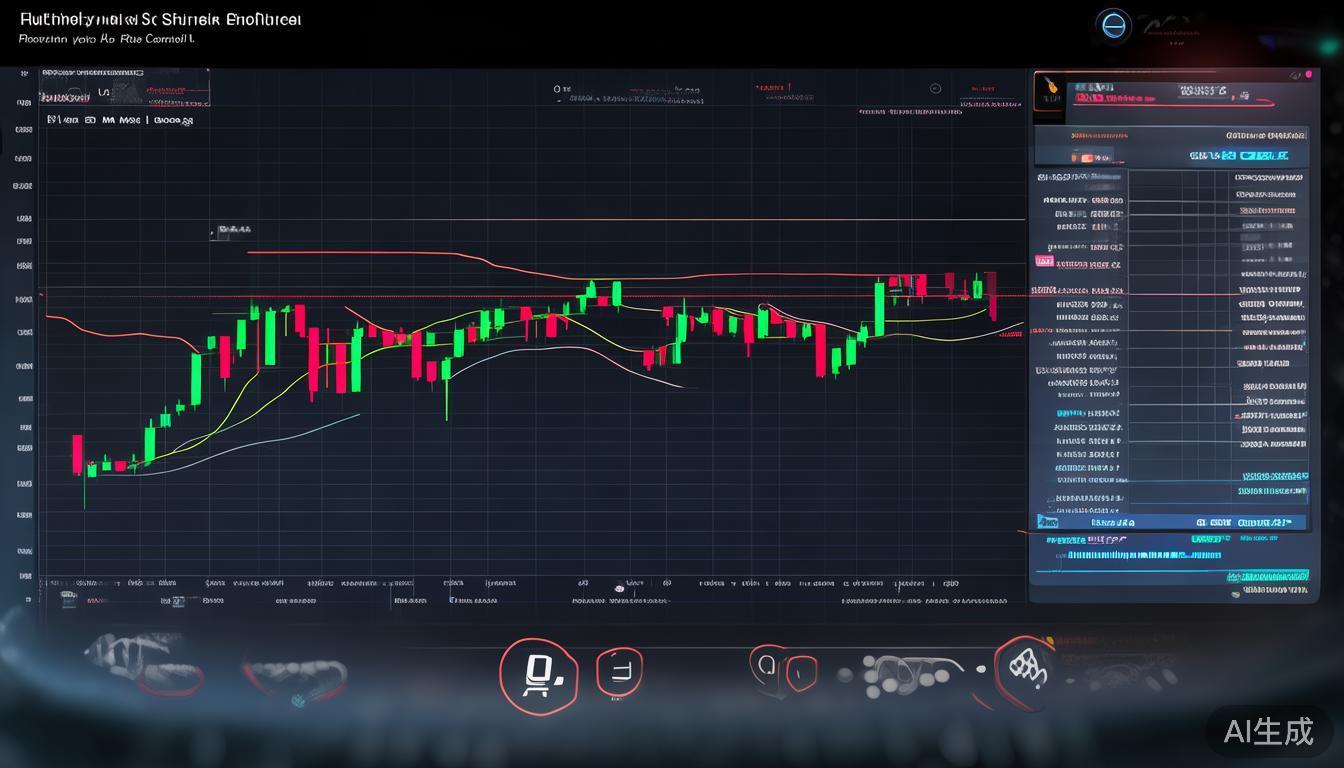Expand the blue price row near sidebar bottom
1344x768 pixels.
click(x=1170, y=521)
